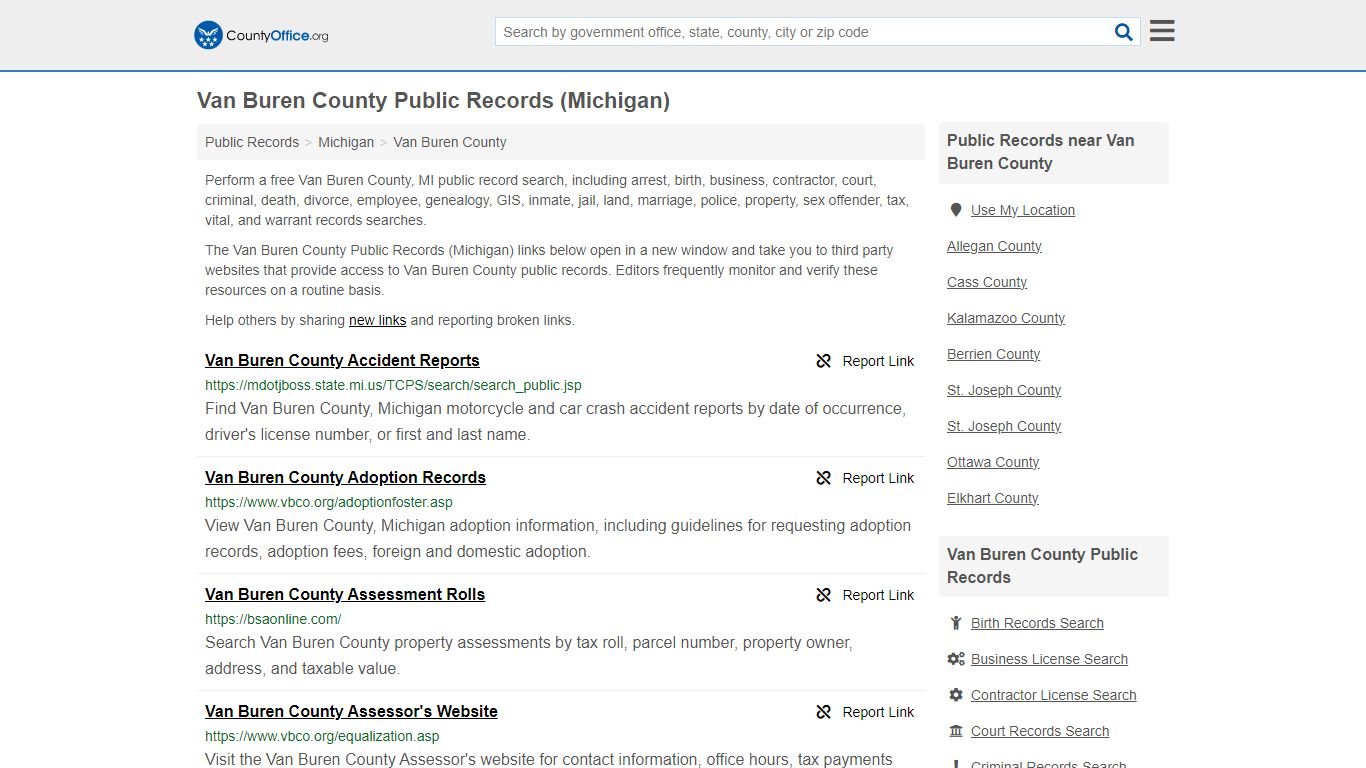Image resolution: width=1366 pixels, height=768 pixels.
Task: Open the second St. Joseph County link
Action: [x=1004, y=426]
